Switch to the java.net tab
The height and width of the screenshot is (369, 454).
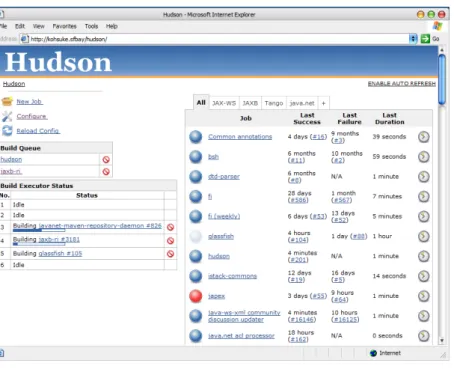coord(302,103)
